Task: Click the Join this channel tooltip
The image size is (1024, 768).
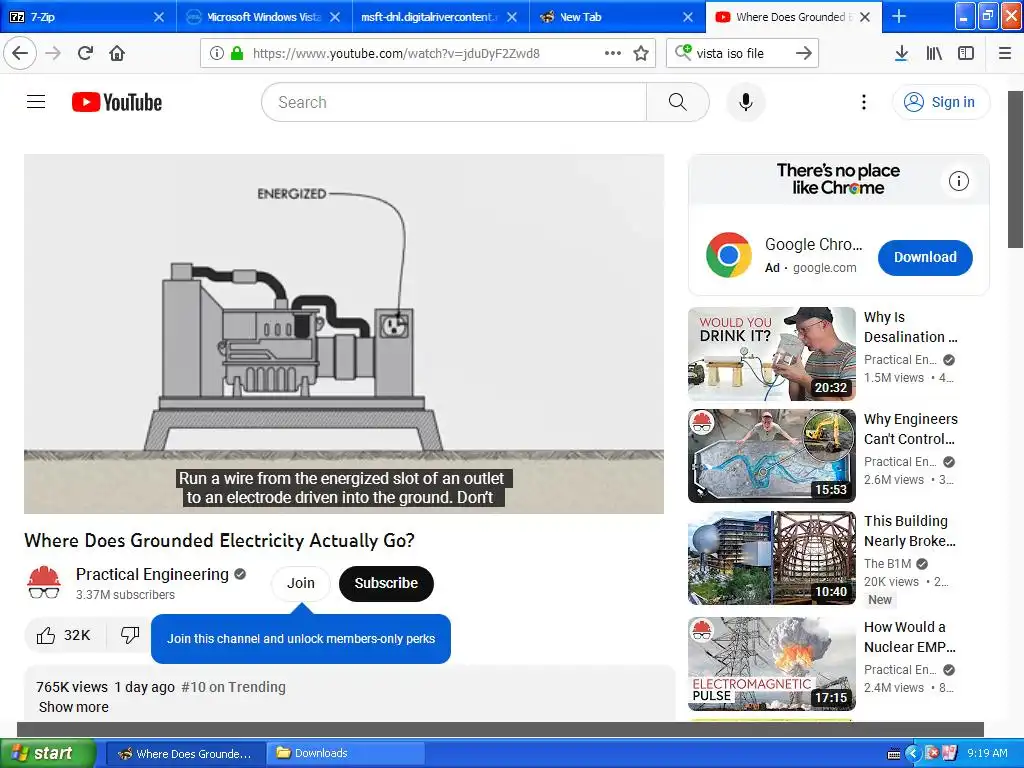Action: coord(301,639)
